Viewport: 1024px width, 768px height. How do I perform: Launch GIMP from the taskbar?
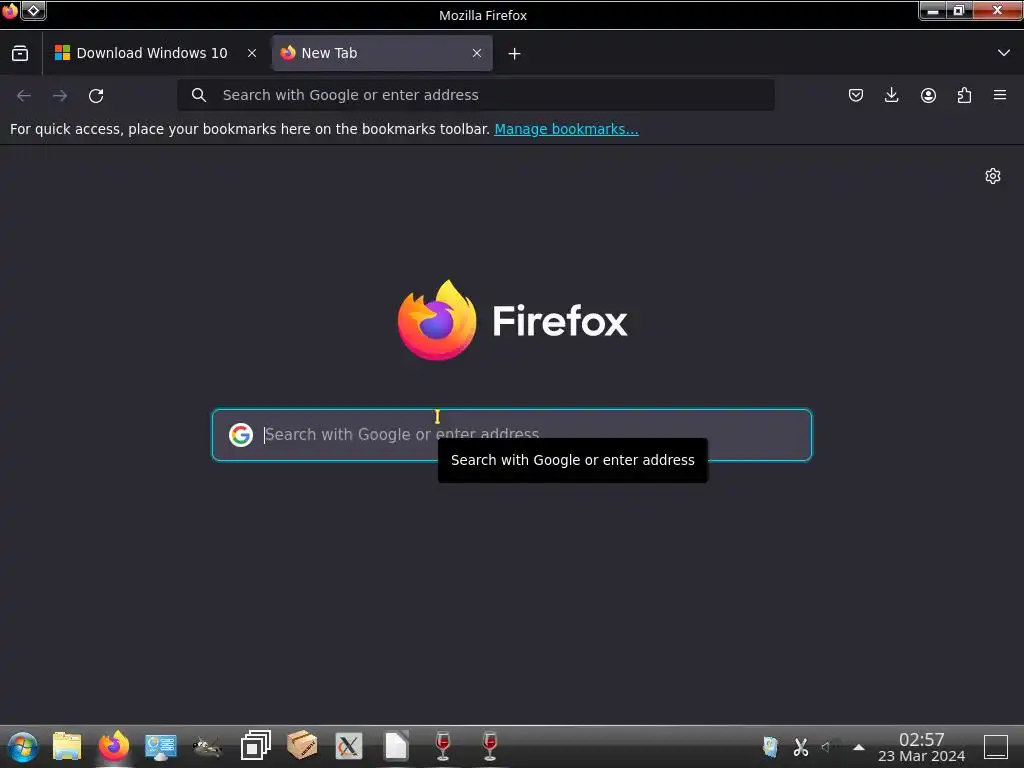pyautogui.click(x=208, y=746)
